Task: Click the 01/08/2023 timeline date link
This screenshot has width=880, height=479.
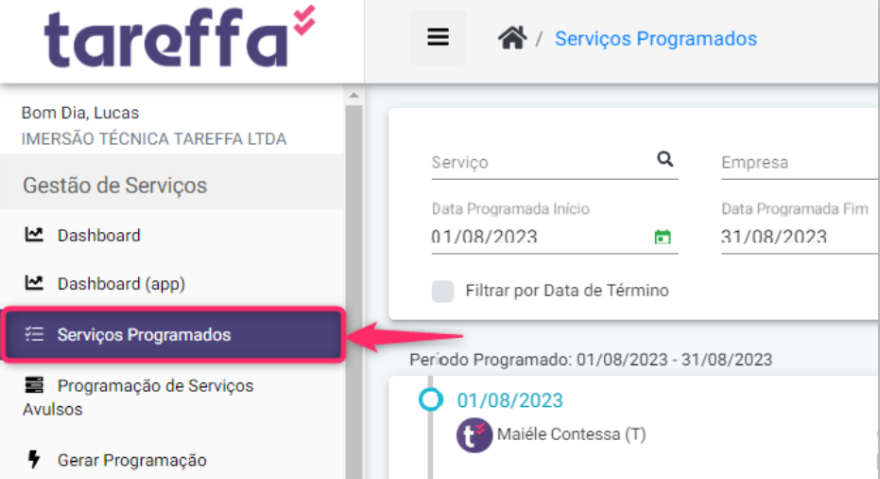Action: (510, 400)
